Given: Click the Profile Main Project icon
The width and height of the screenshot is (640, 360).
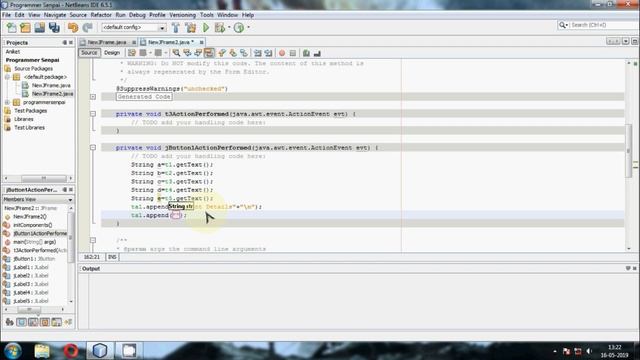Looking at the screenshot, I should (x=239, y=27).
